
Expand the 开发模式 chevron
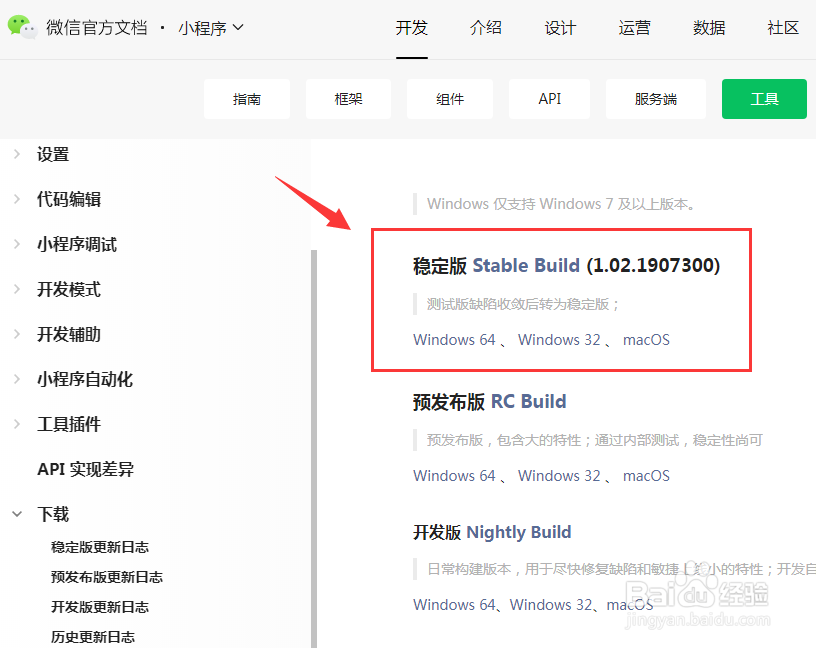click(x=17, y=289)
